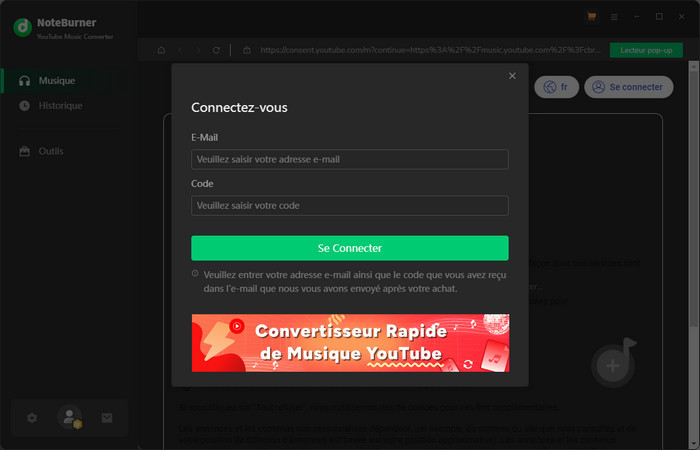Click the toolbox Outils icon
This screenshot has height=450, width=700.
(25, 151)
